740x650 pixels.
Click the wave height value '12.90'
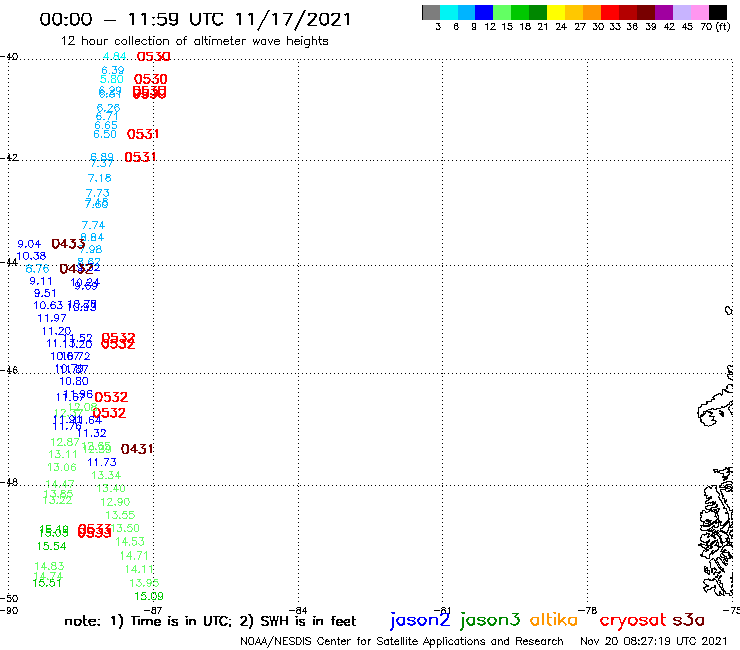click(115, 502)
